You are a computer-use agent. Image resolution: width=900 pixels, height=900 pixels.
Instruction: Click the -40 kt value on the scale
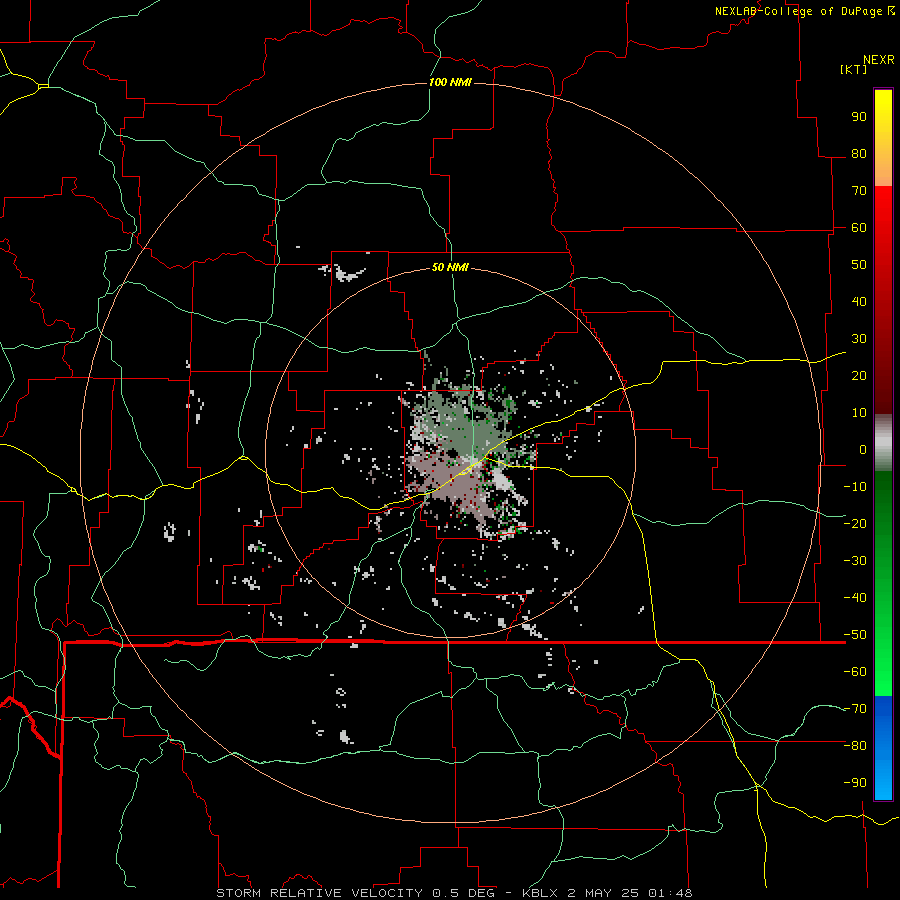coord(855,598)
